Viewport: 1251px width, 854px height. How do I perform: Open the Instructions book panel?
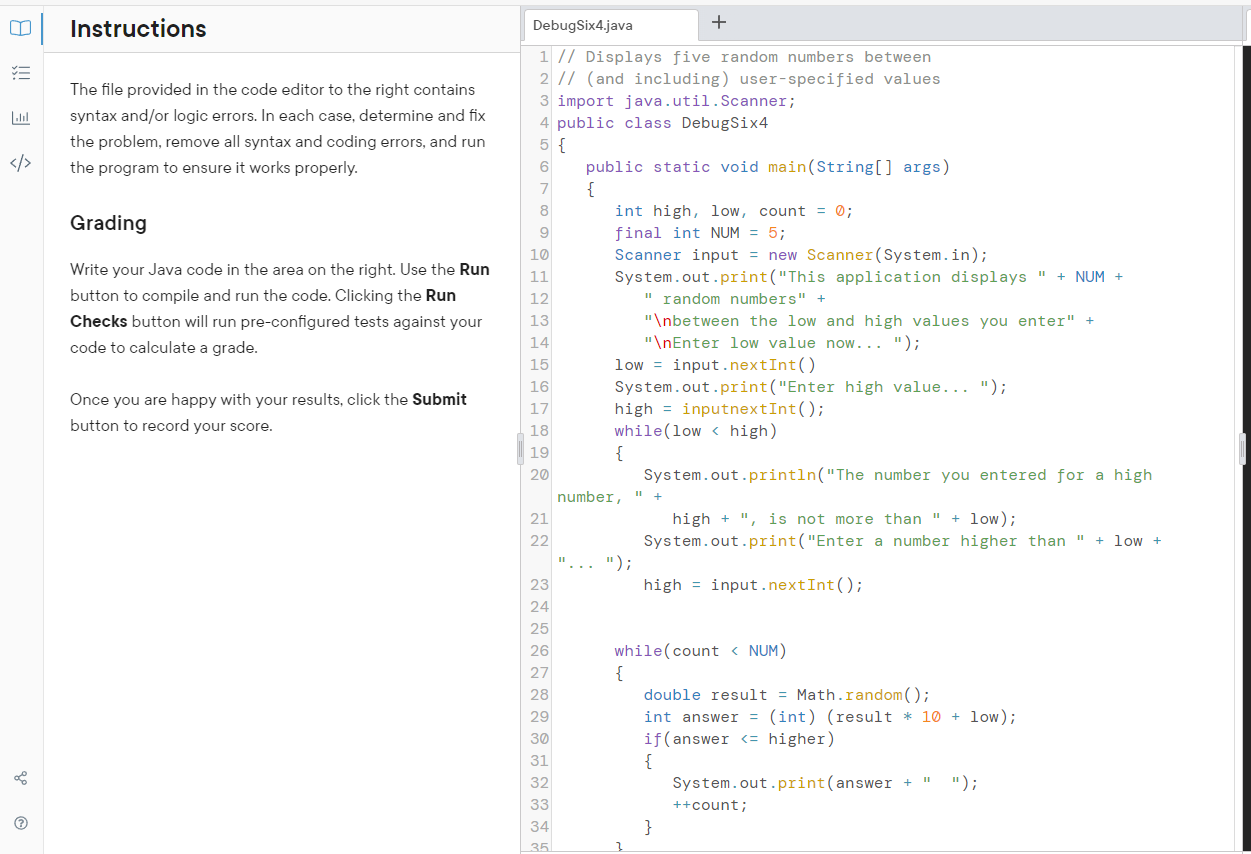pos(21,28)
